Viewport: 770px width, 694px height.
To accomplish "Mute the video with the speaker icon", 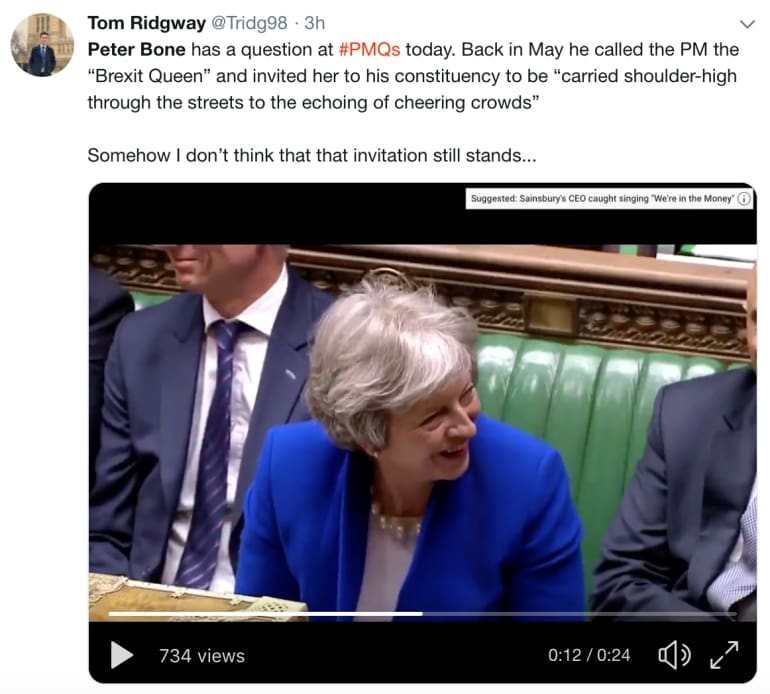I will pos(674,655).
